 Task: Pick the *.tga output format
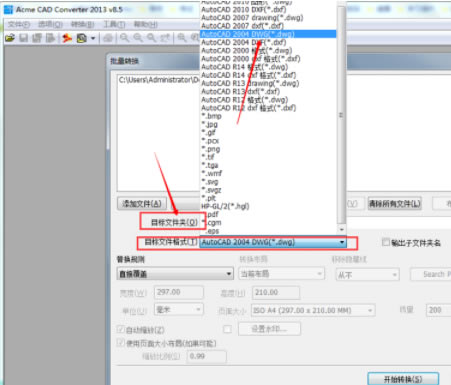[x=268, y=165]
